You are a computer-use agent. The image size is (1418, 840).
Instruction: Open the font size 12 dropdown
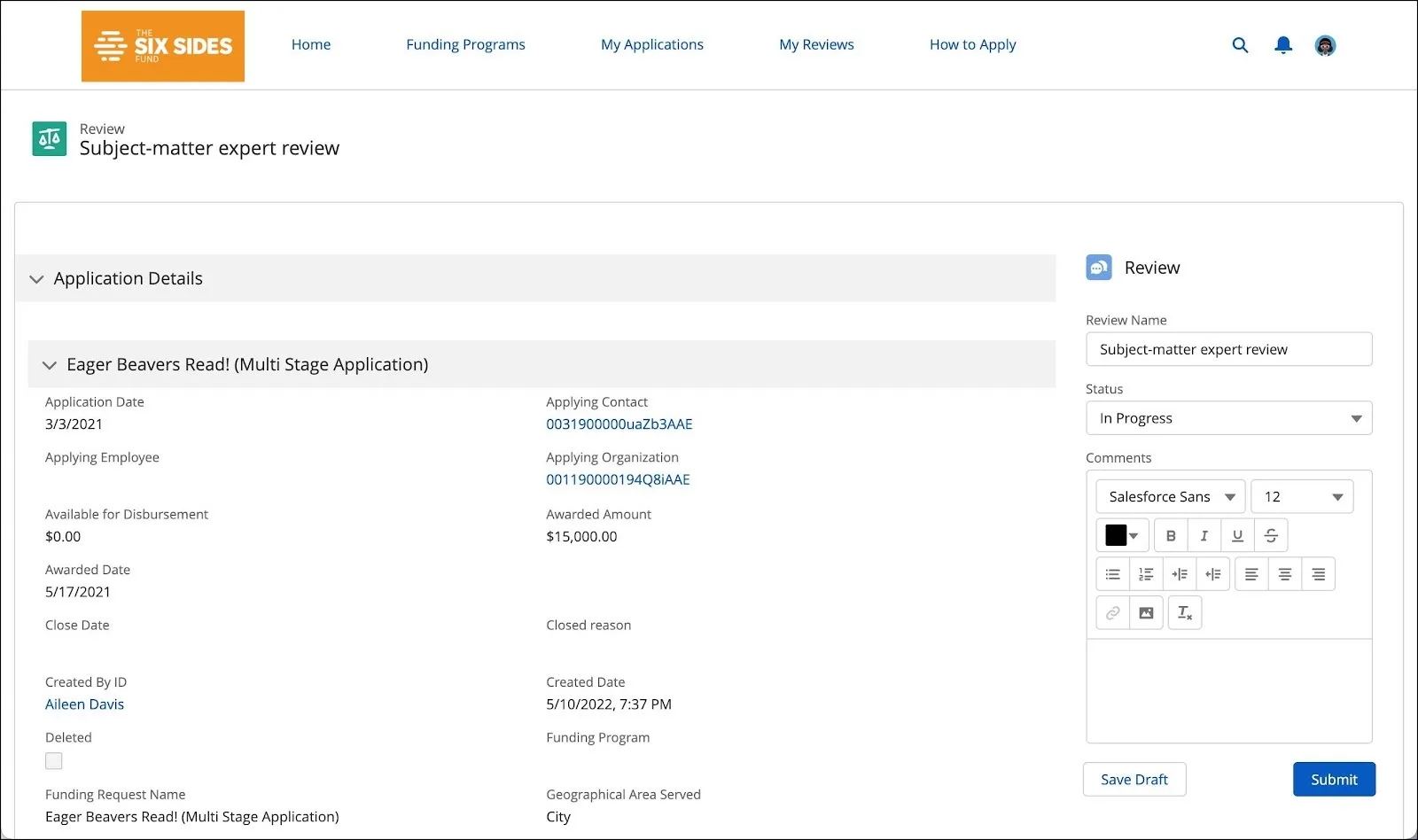[1302, 496]
